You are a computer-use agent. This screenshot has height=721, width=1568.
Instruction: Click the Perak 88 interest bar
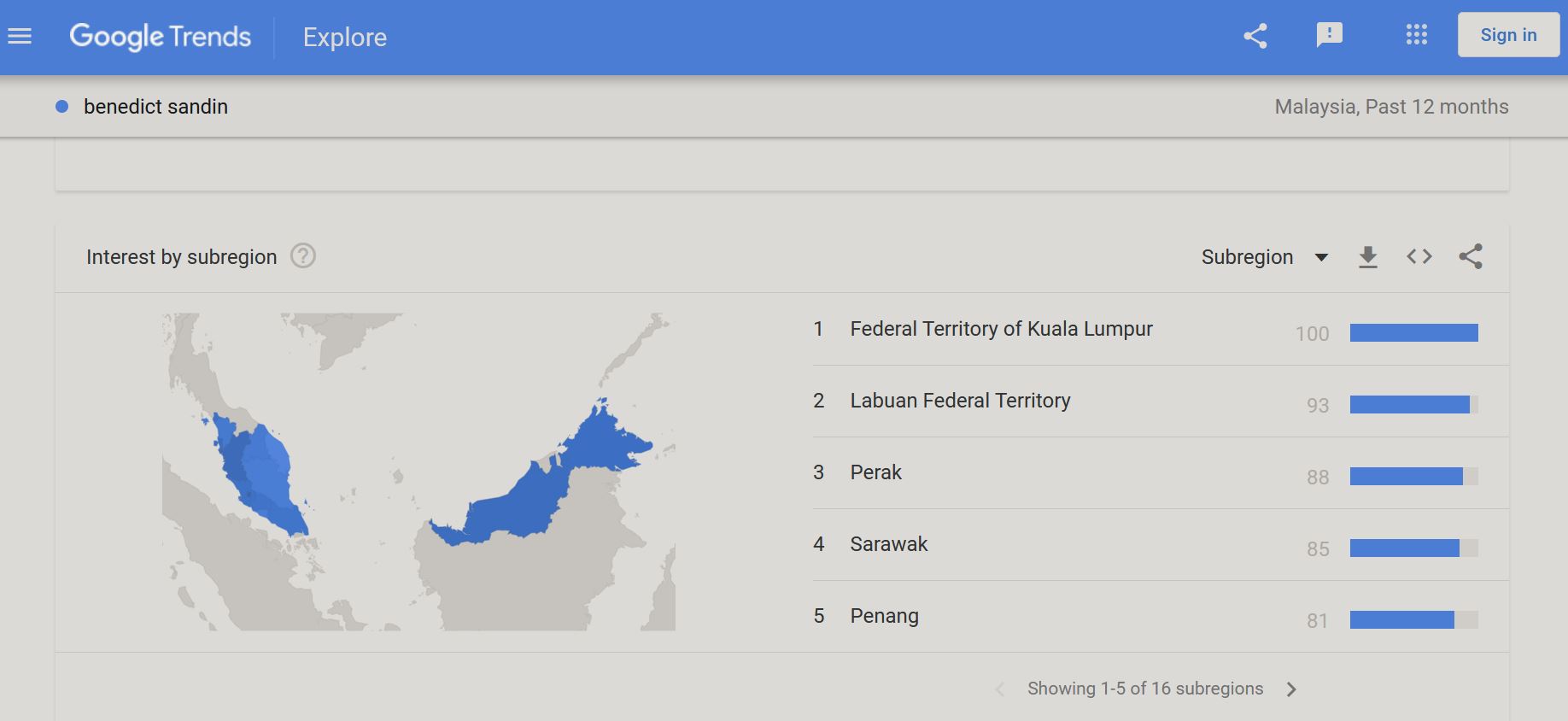click(1414, 477)
